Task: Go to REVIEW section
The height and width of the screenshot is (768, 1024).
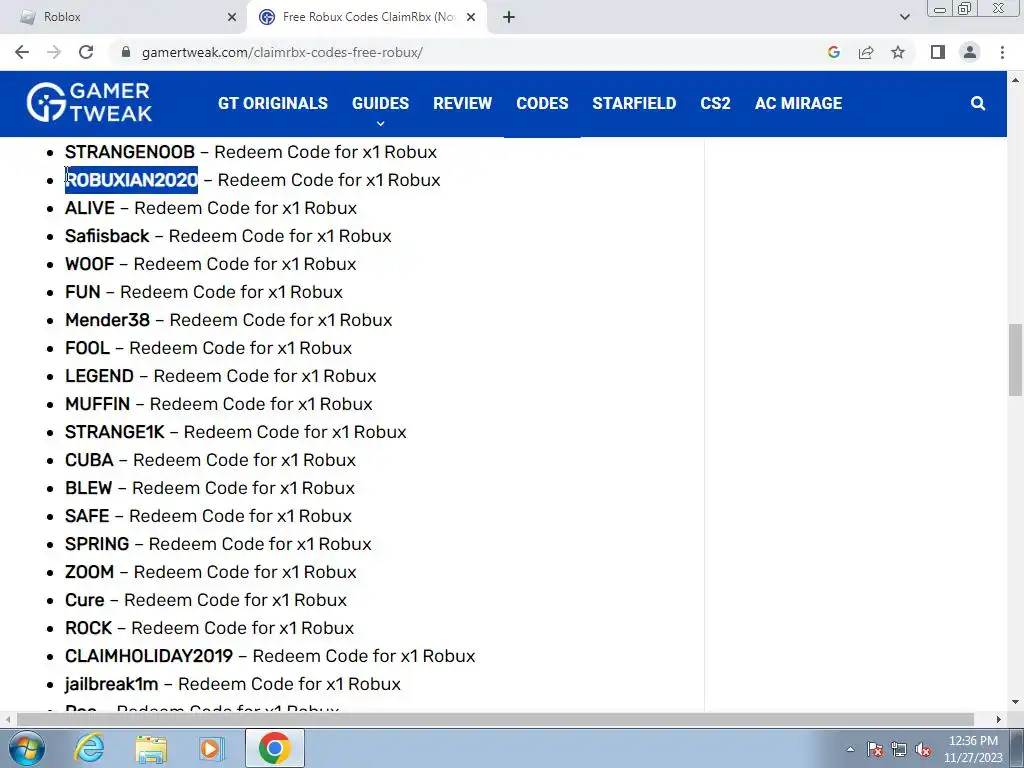Action: point(462,103)
